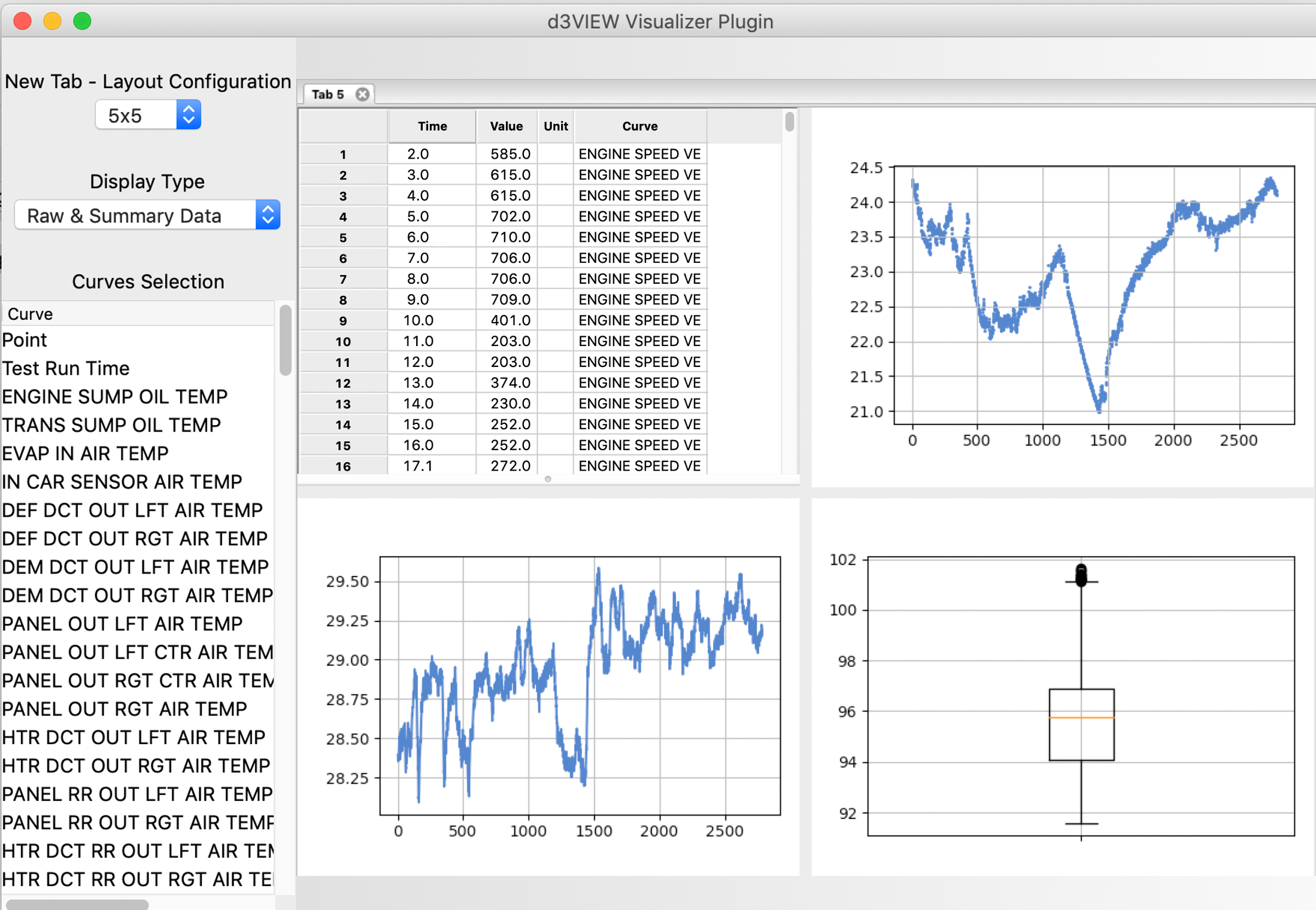1316x910 pixels.
Task: Click the Curve column header in the table
Action: (x=640, y=126)
